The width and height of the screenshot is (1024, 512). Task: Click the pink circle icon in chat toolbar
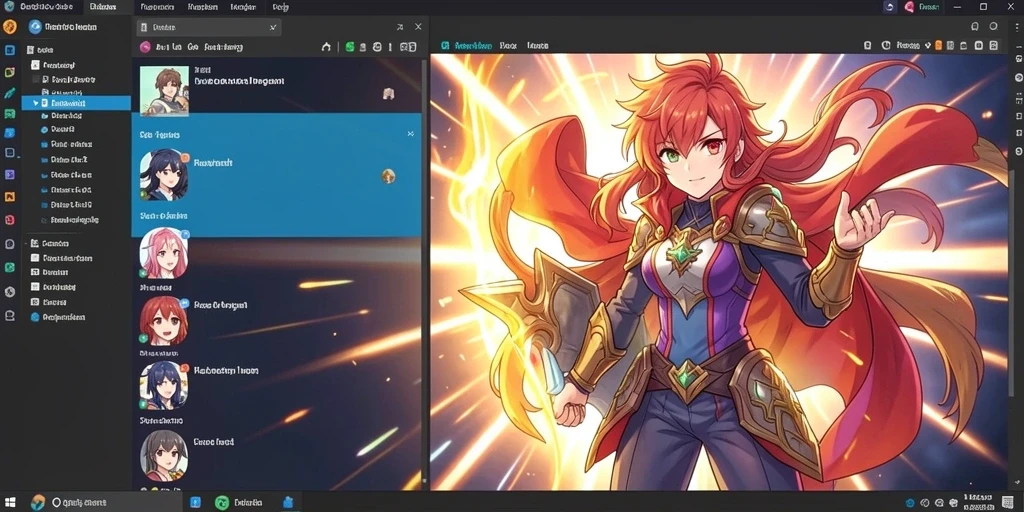tap(146, 47)
